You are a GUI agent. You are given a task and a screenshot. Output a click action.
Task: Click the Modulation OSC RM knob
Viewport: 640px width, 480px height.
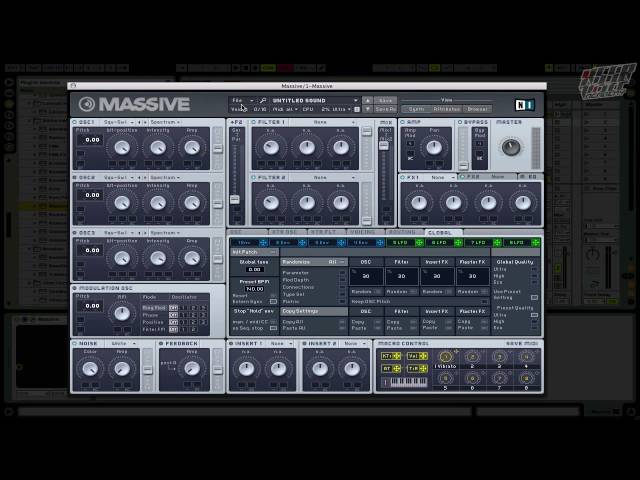pos(122,313)
